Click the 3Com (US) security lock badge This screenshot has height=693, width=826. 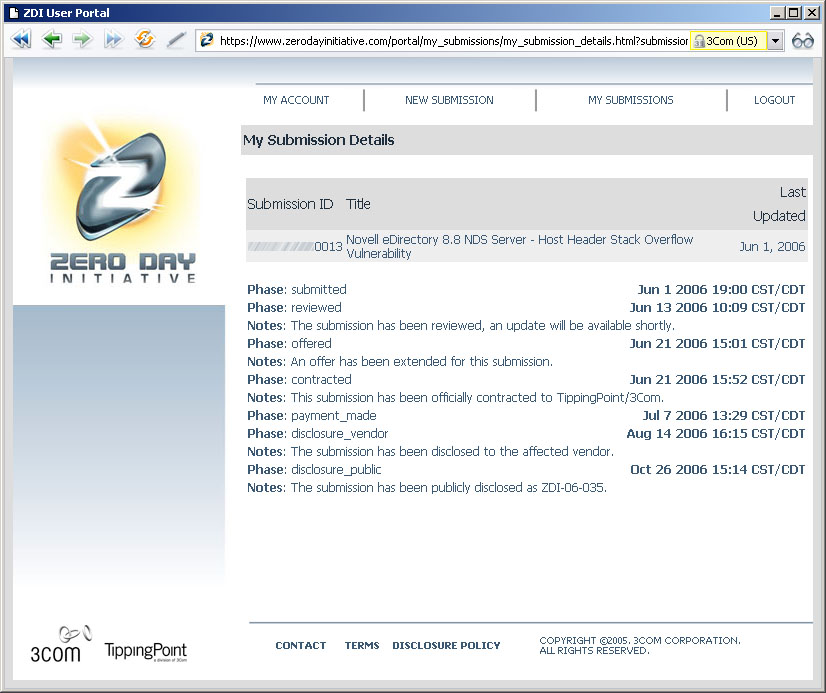pos(727,41)
